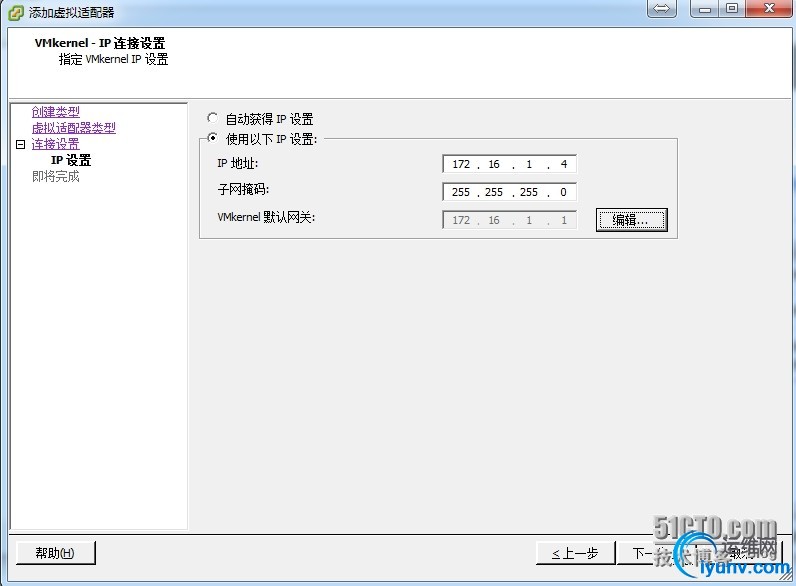This screenshot has width=796, height=586.
Task: Close the add virtual adapter dialog
Action: [x=769, y=9]
